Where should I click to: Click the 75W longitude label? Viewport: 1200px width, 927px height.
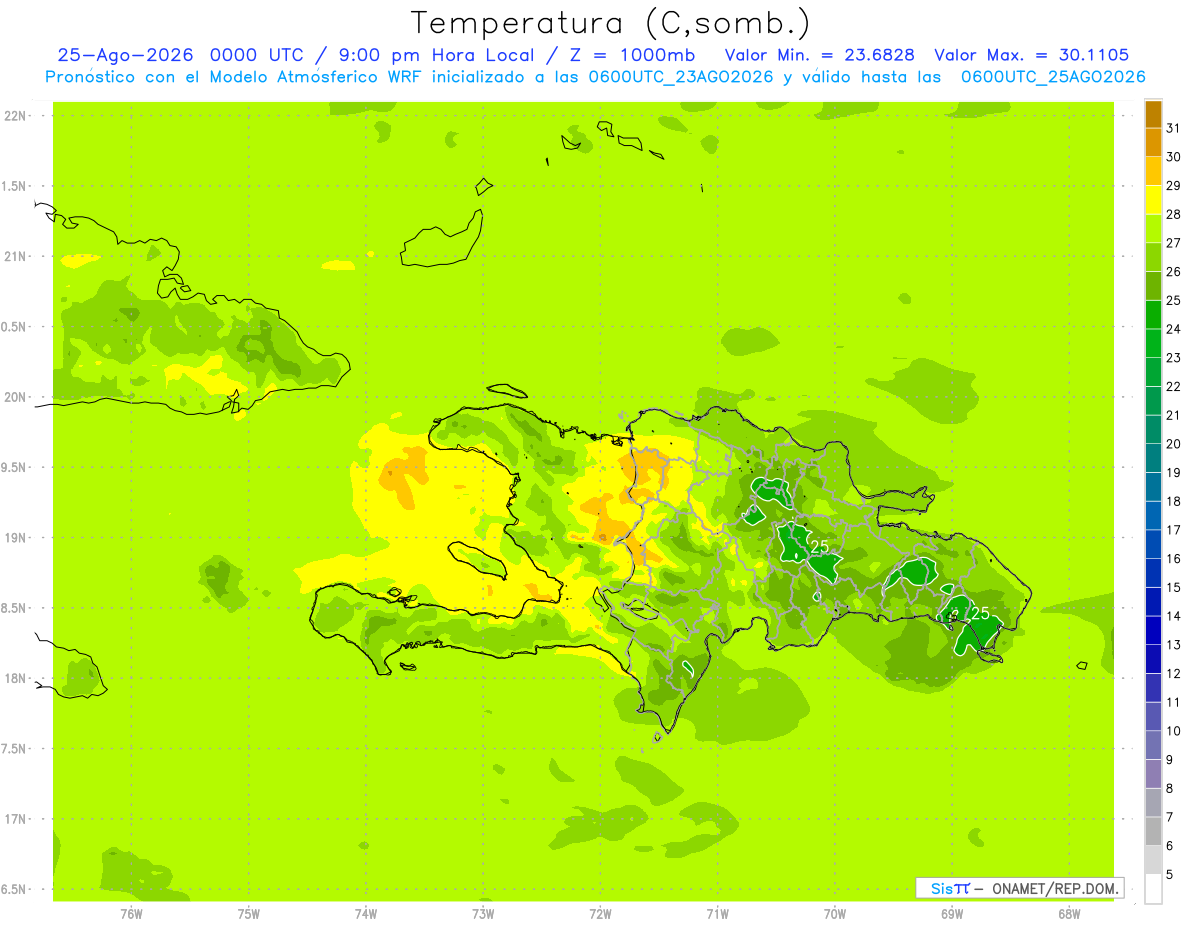(x=249, y=914)
